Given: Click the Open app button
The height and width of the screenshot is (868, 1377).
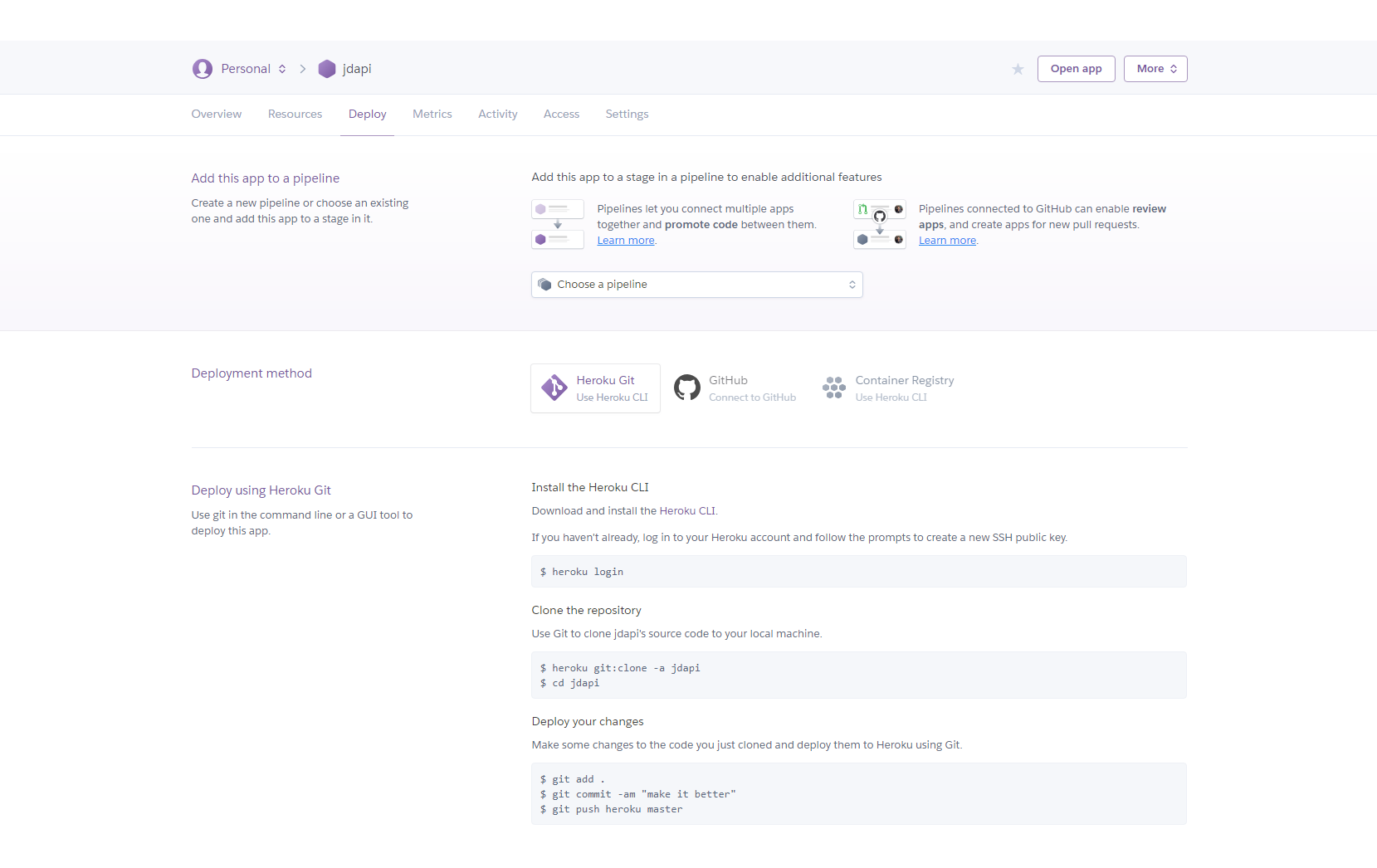Looking at the screenshot, I should [1076, 69].
